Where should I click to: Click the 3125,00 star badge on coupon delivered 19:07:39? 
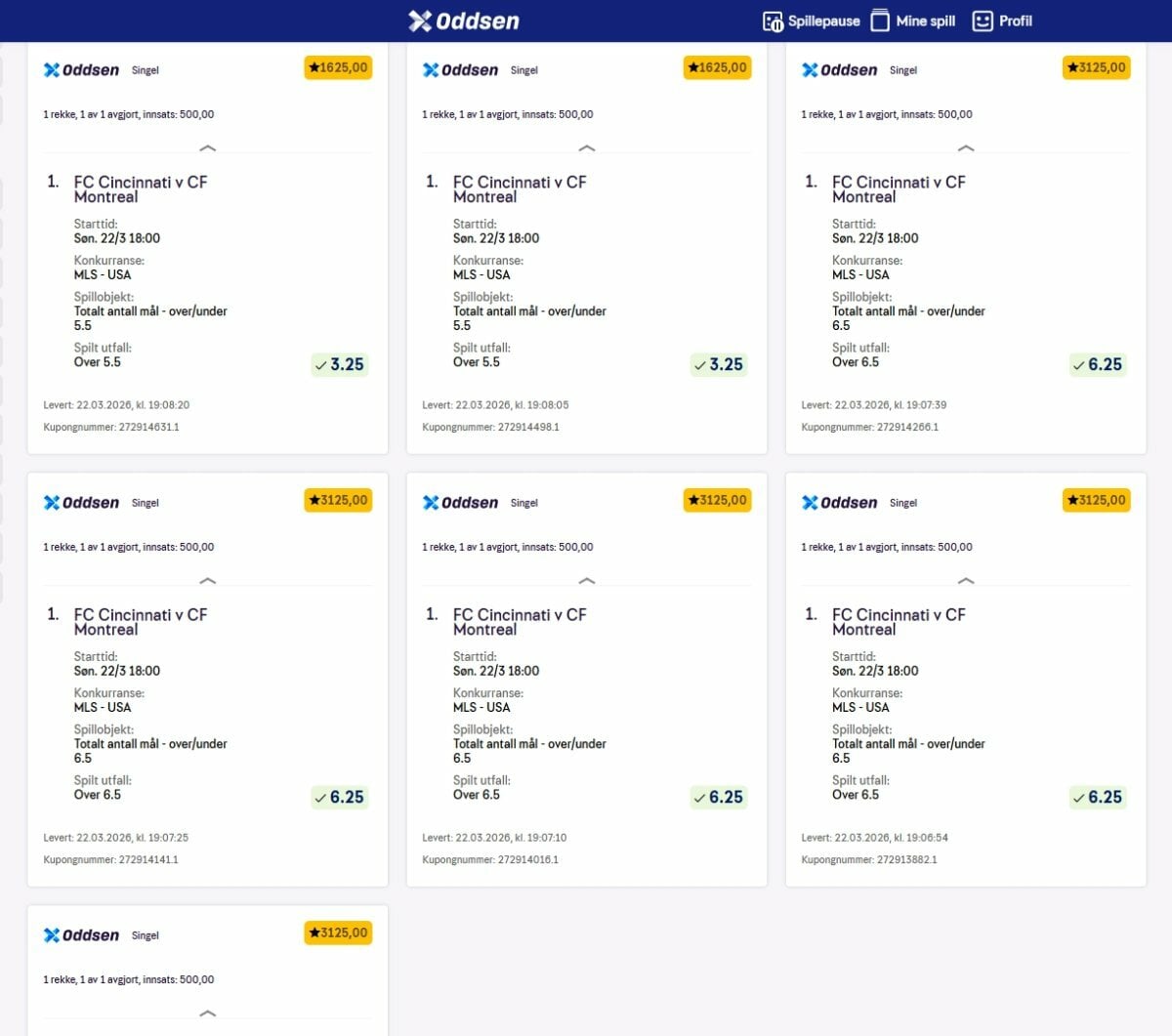pyautogui.click(x=1096, y=67)
